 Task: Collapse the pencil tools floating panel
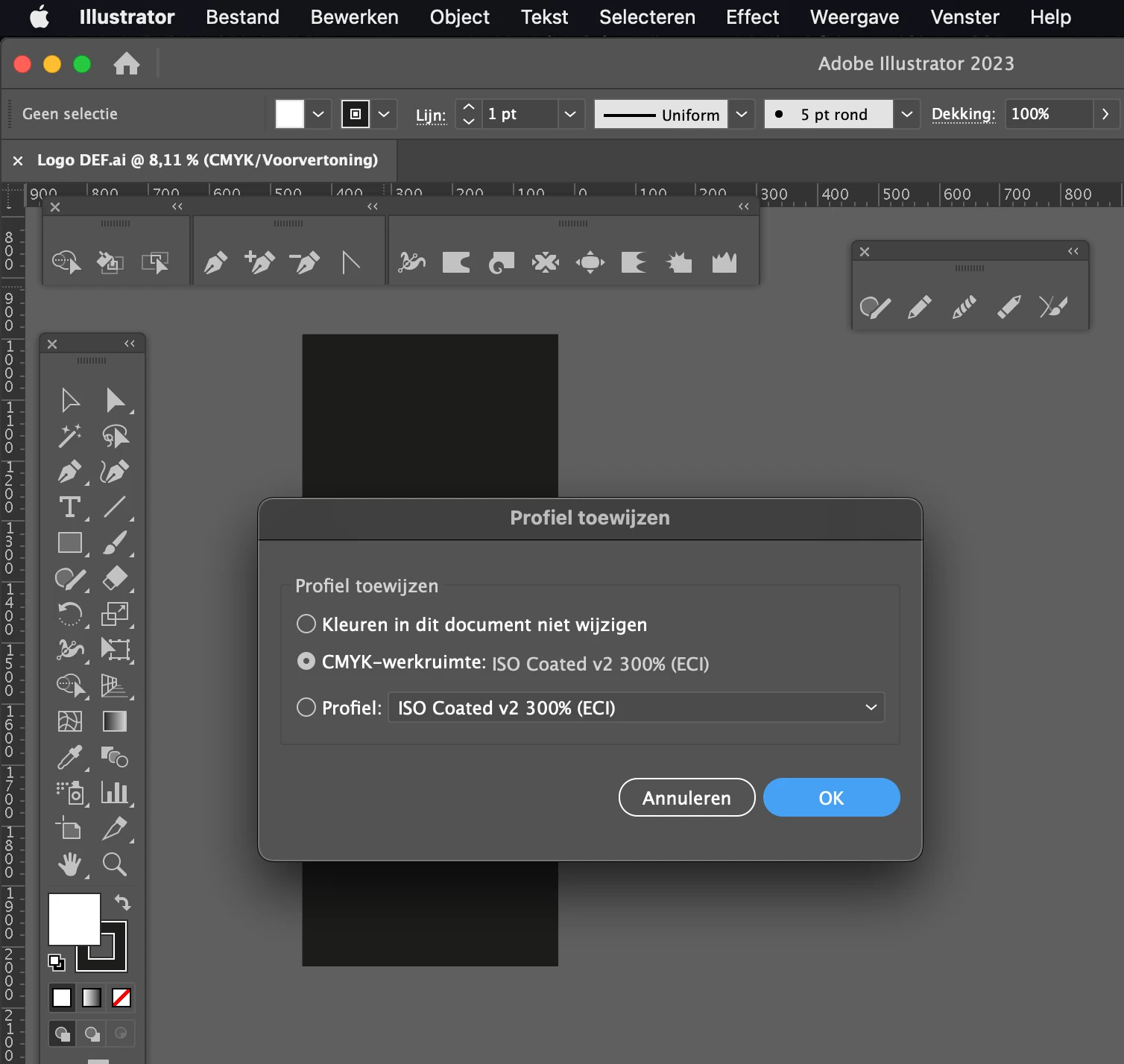[1073, 251]
